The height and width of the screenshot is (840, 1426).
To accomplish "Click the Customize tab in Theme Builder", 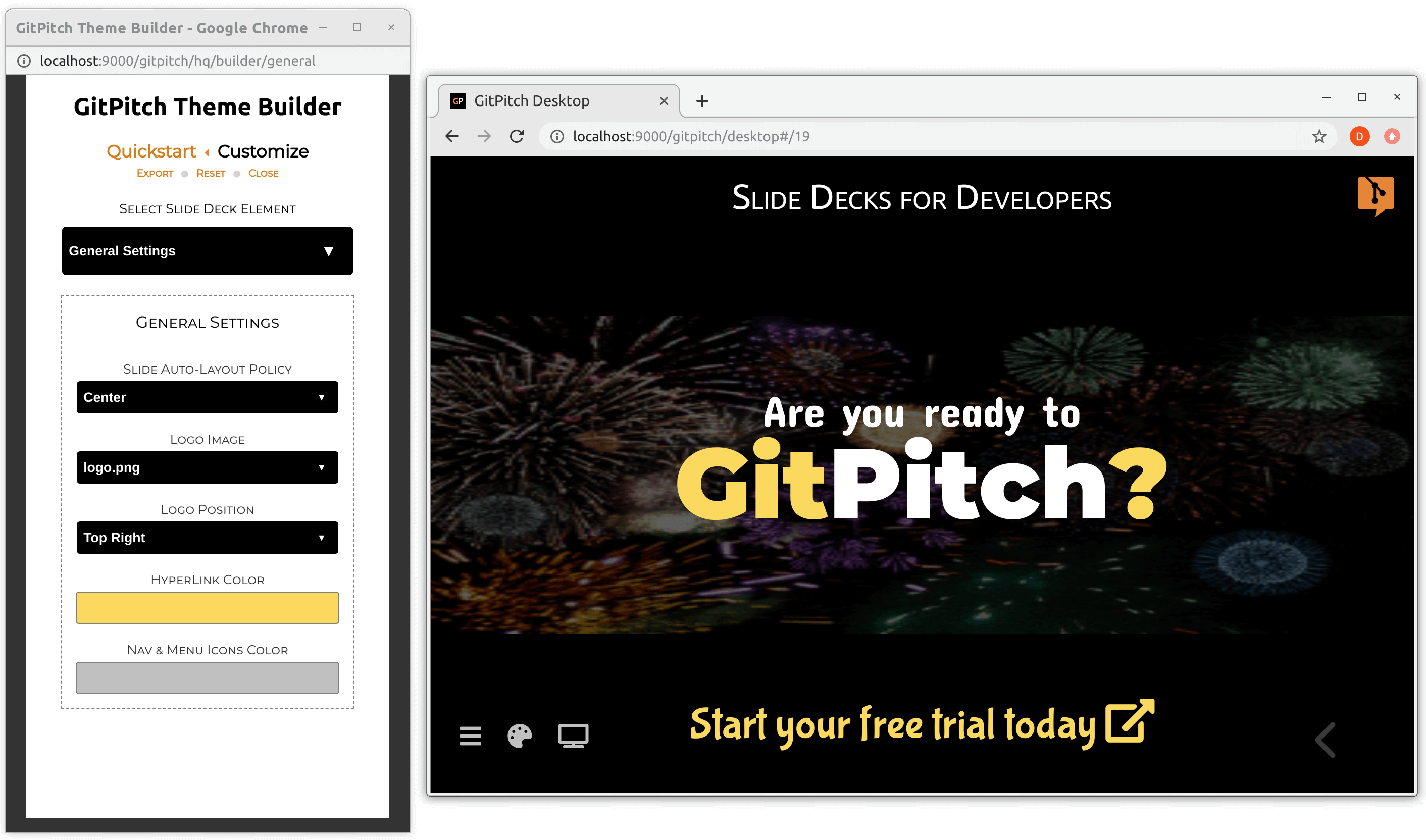I will [x=264, y=151].
